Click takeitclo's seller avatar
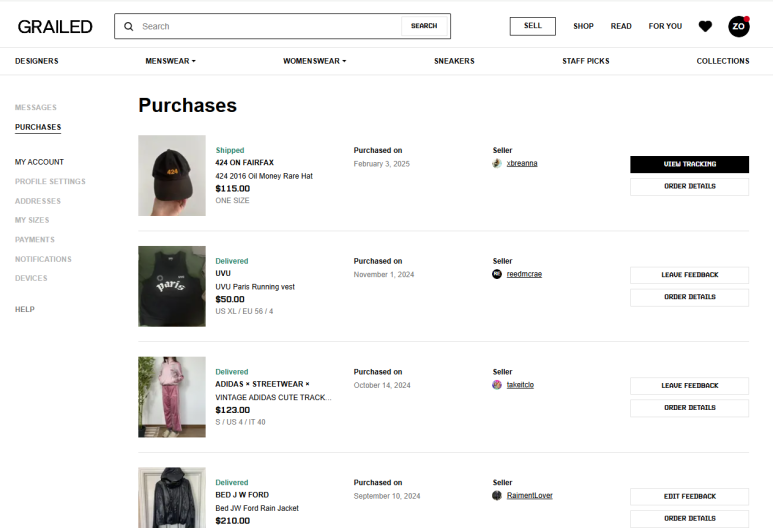Image resolution: width=773 pixels, height=528 pixels. [x=497, y=385]
